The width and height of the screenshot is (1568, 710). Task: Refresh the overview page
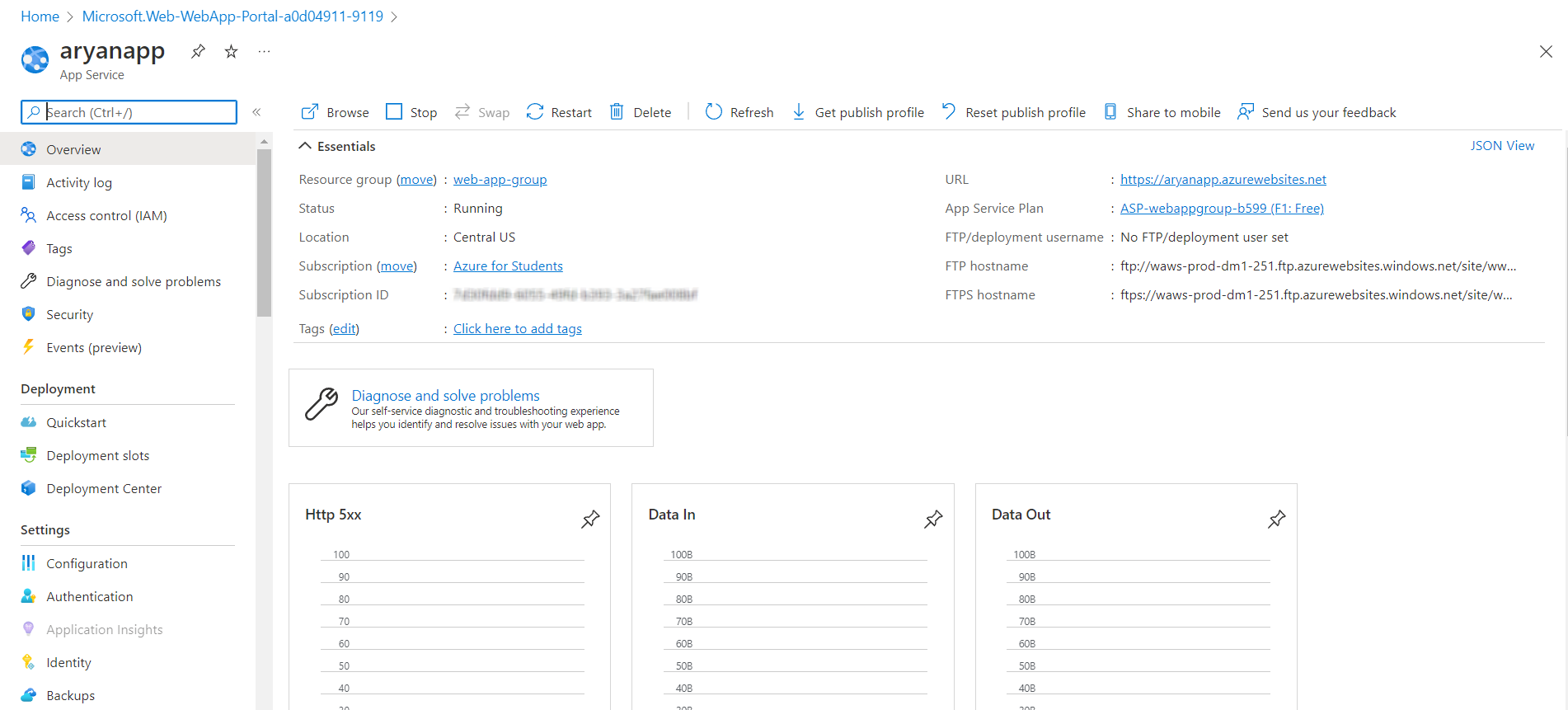coord(739,112)
